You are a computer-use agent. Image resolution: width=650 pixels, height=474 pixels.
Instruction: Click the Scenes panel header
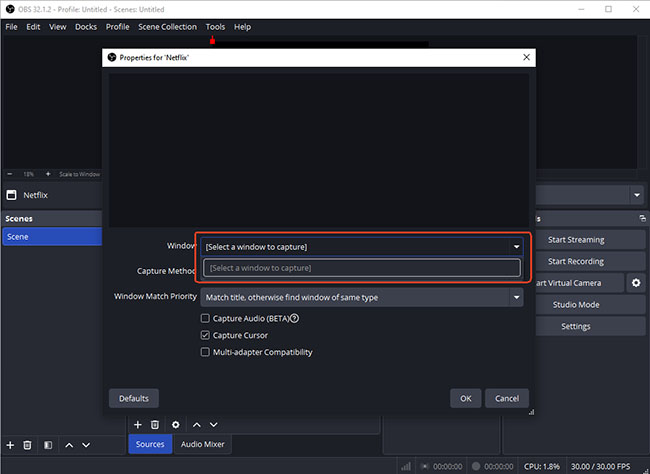pyautogui.click(x=52, y=219)
